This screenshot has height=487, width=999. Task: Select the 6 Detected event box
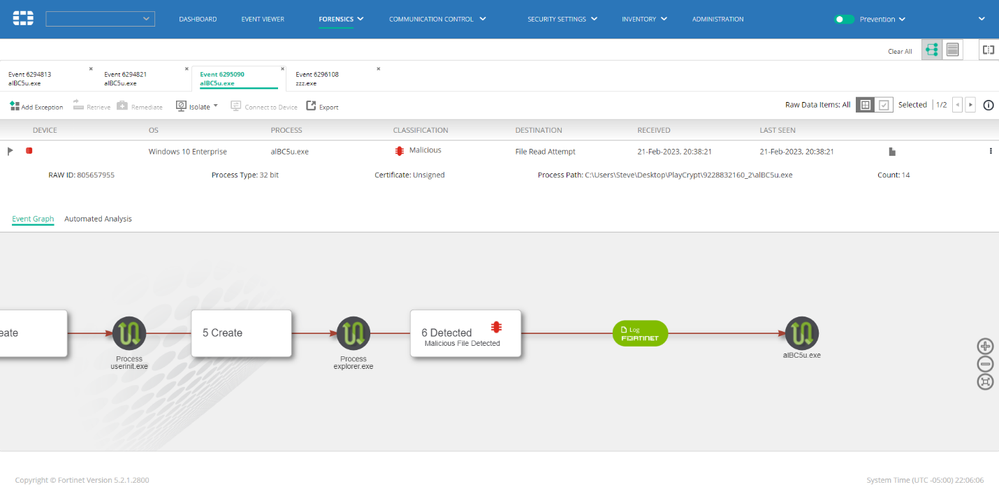(x=466, y=333)
